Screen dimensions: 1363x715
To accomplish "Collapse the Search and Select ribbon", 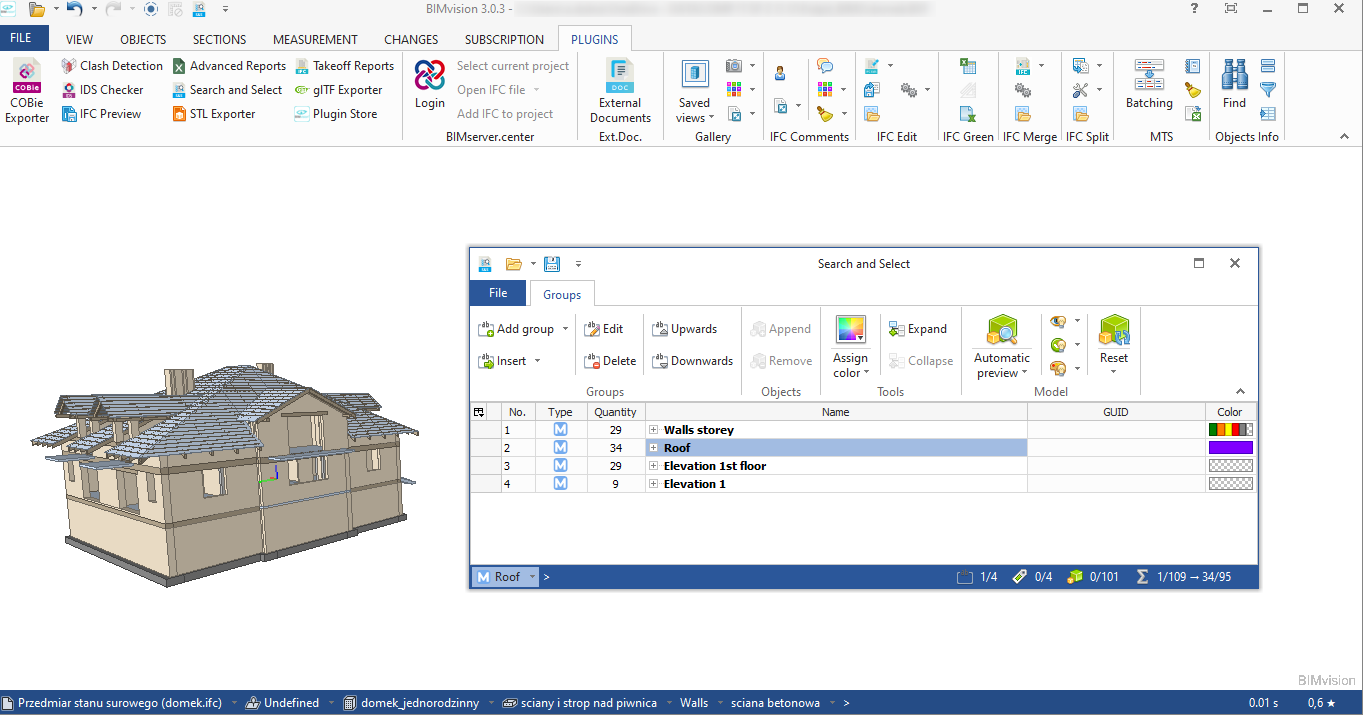I will coord(1241,392).
